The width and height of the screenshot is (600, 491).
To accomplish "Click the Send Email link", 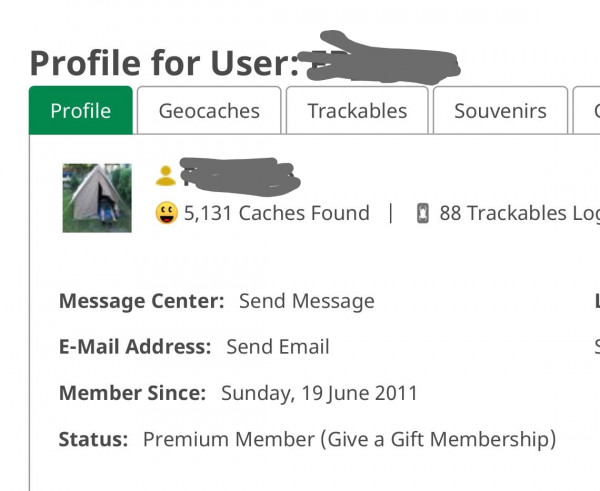I will pos(278,347).
